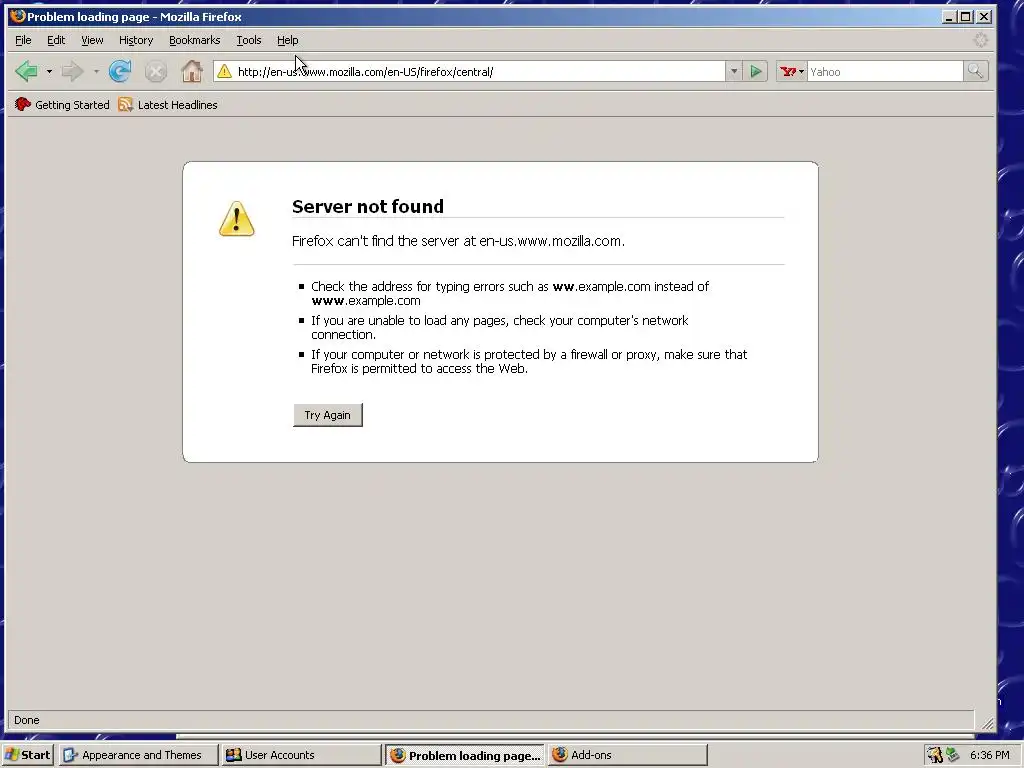
Task: Switch to Add-ons taskbar window
Action: [628, 755]
